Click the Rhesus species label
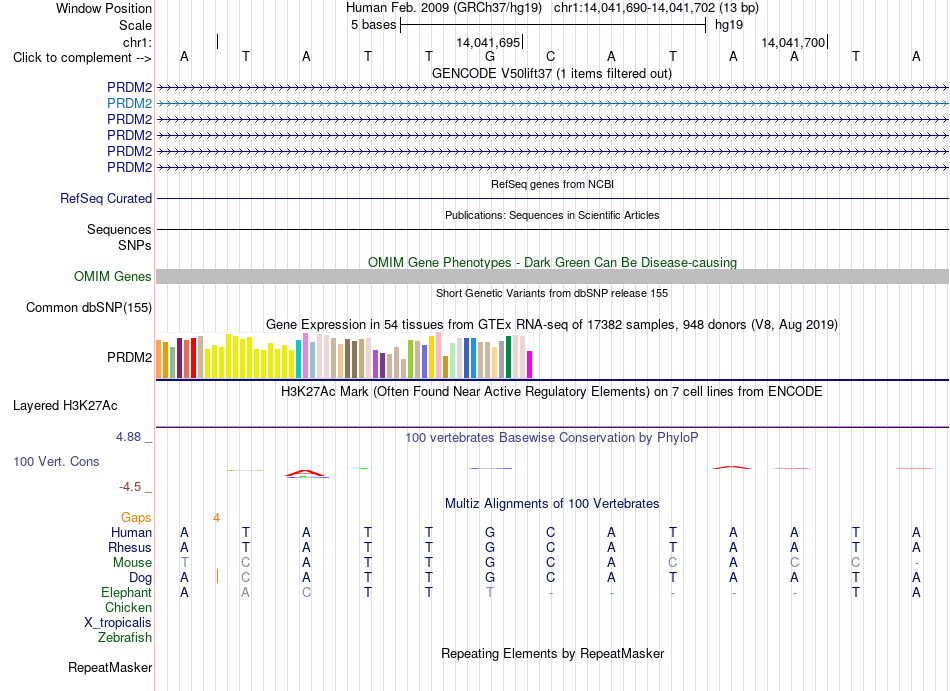Screen dimensions: 950x691 pos(130,548)
